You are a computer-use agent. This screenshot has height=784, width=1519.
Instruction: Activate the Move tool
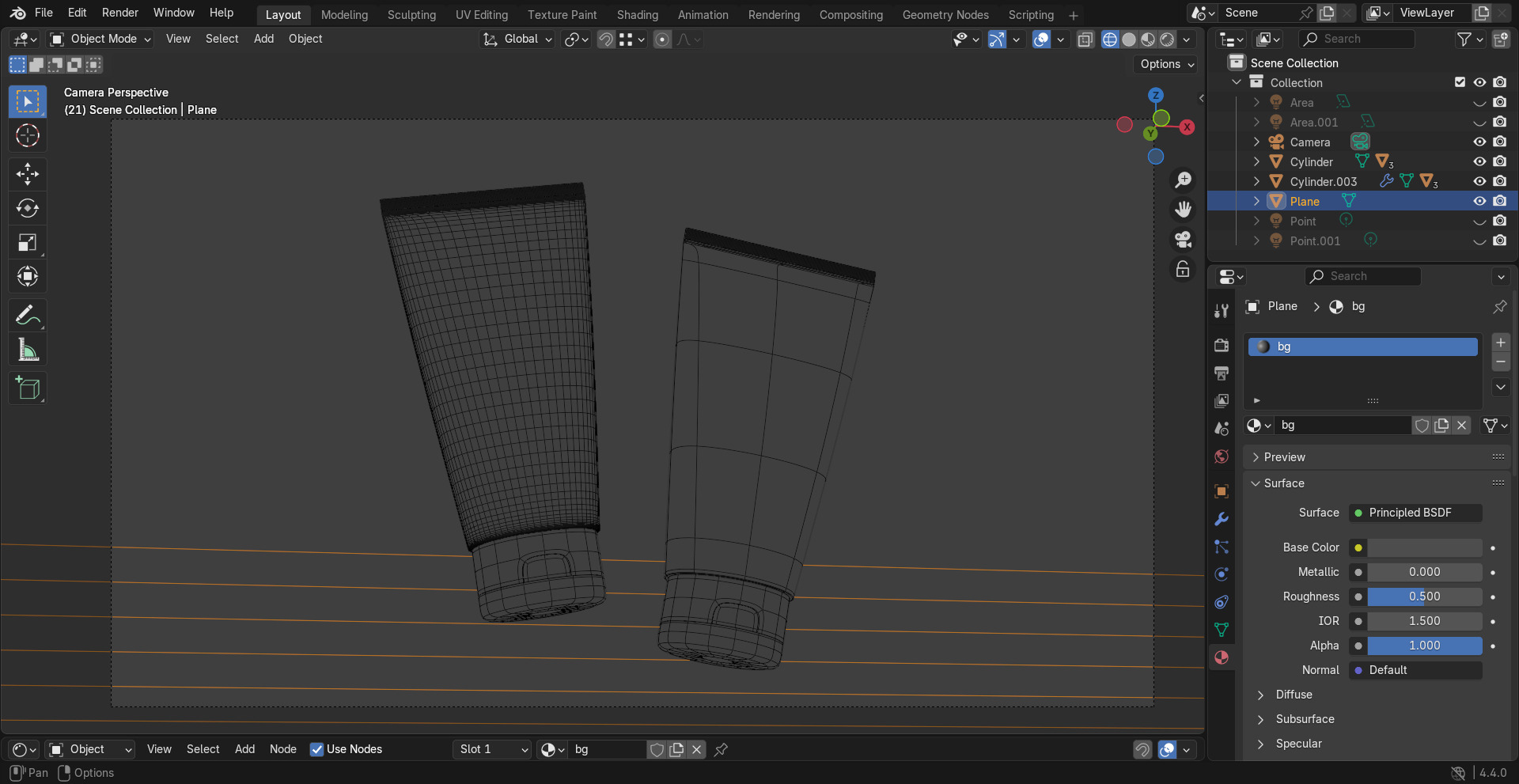tap(28, 174)
